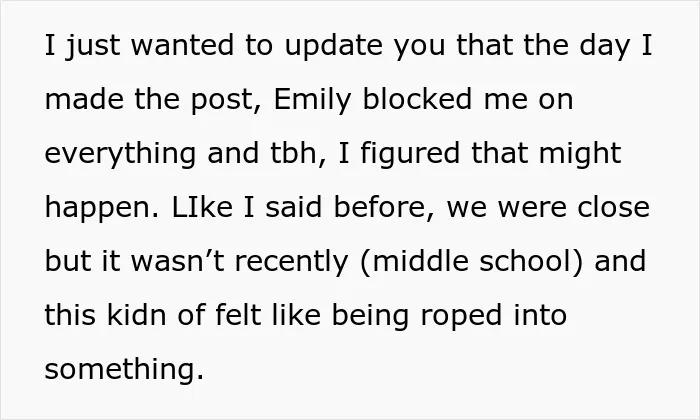This screenshot has width=700, height=420.
Task: Click the word 'blocked' in the paragraph
Action: (417, 99)
